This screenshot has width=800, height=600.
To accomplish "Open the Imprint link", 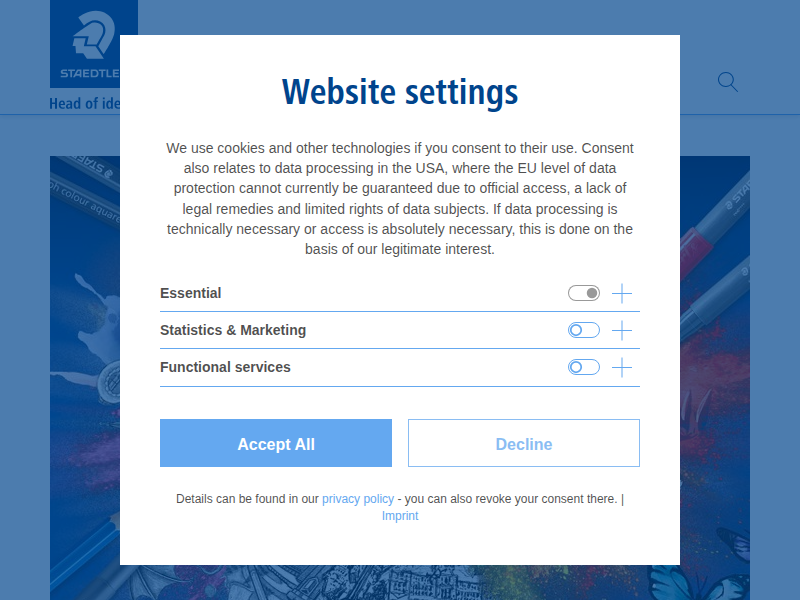I will tap(400, 516).
